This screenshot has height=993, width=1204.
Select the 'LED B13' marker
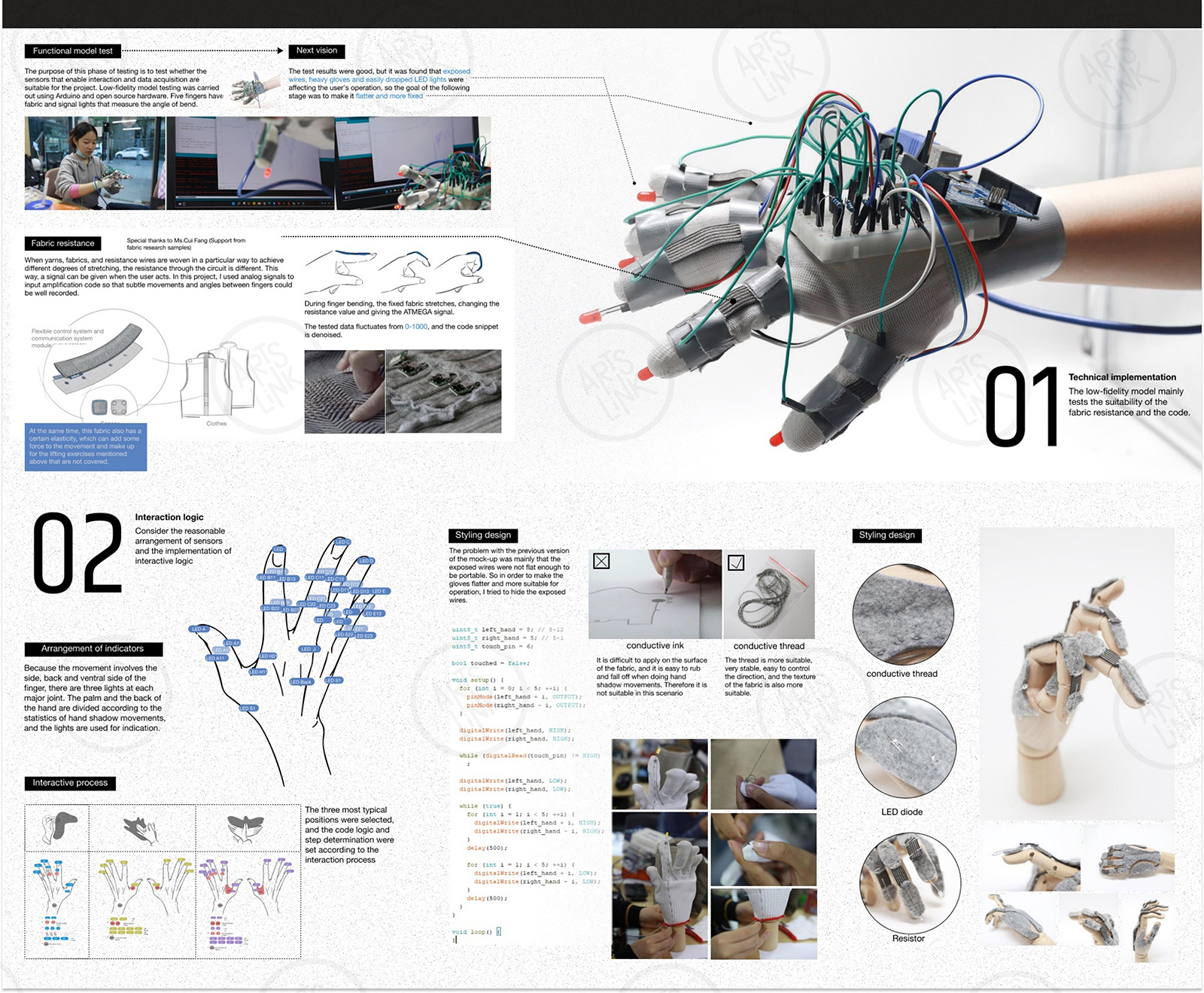(x=288, y=579)
